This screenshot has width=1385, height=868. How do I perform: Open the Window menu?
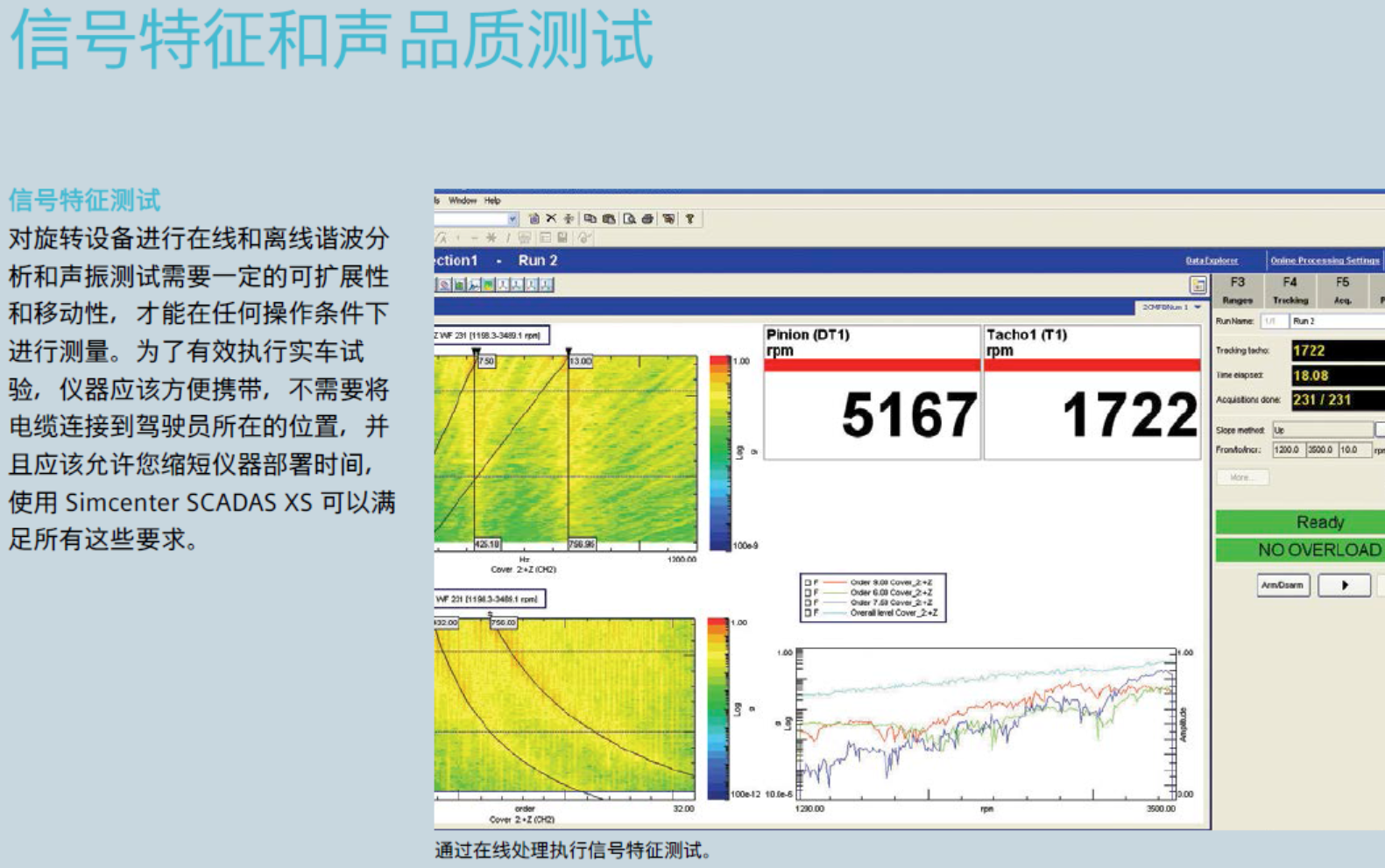coord(462,201)
